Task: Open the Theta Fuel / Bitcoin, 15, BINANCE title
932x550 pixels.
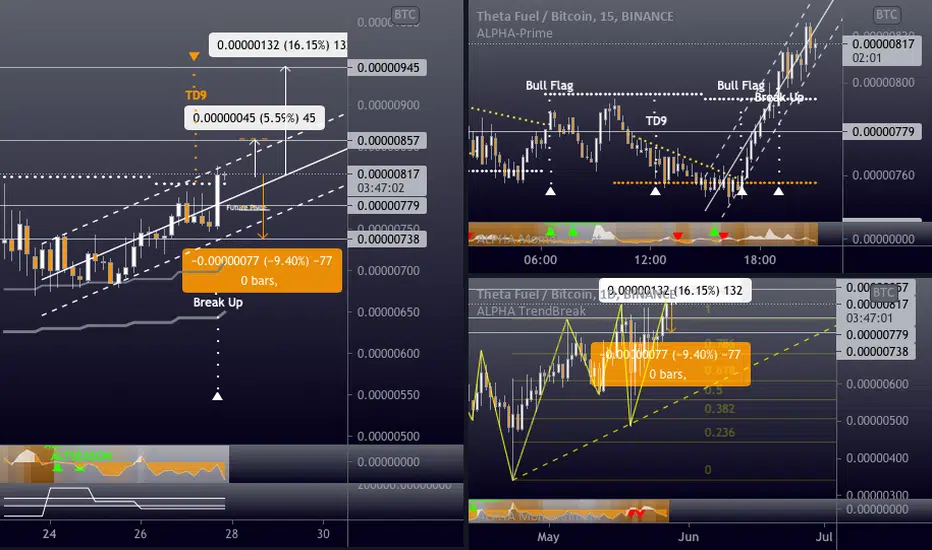Action: click(x=575, y=17)
